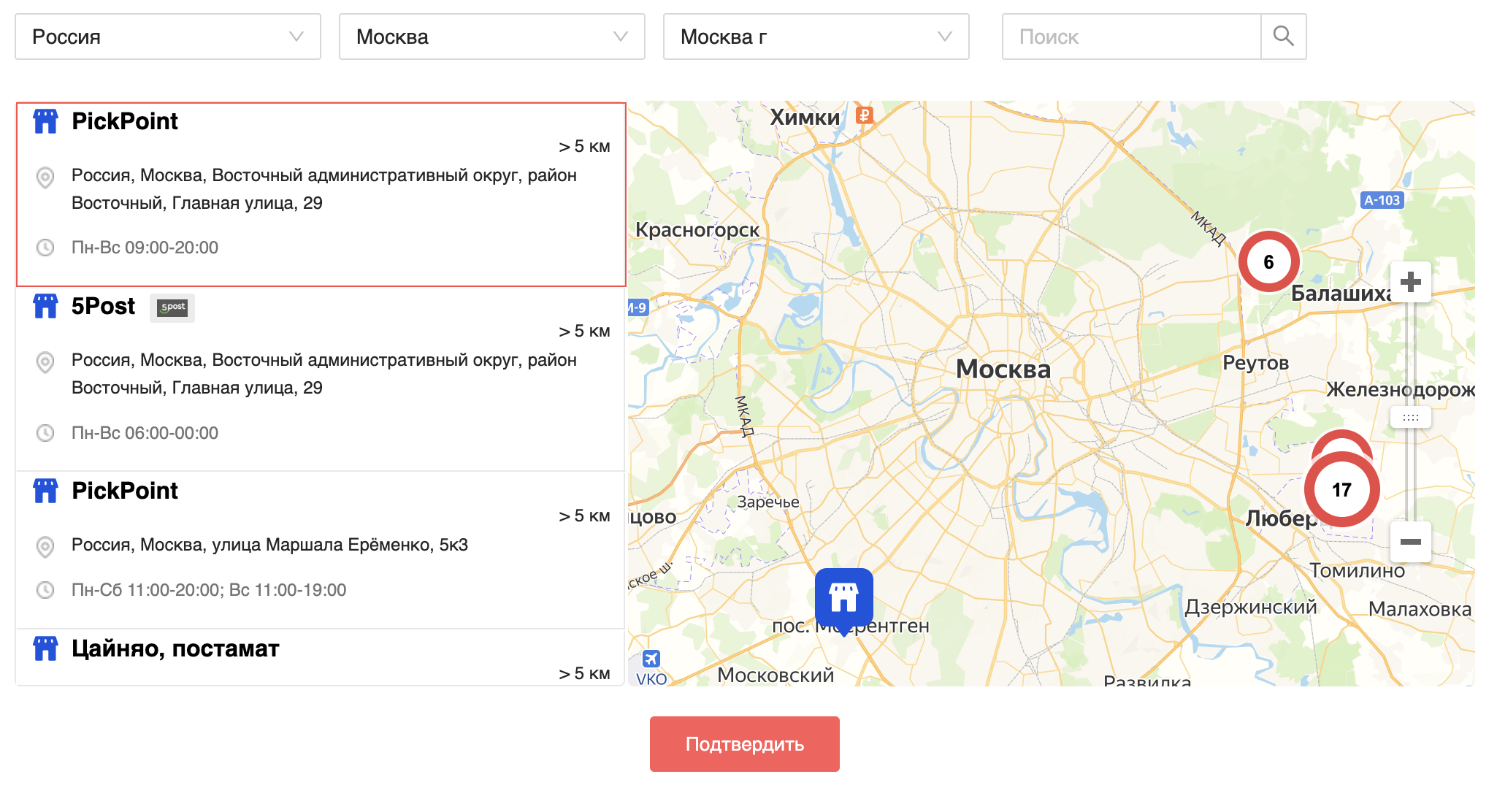Click the search magnifier icon
This screenshot has width=1497, height=812.
click(1283, 37)
